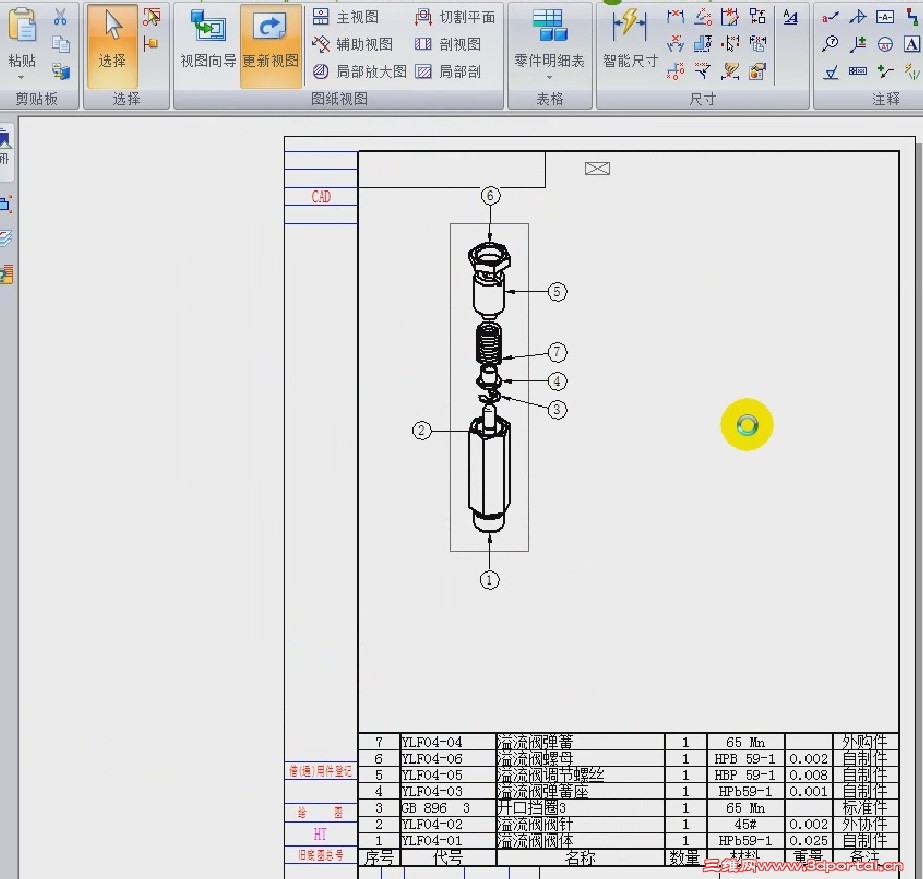Select the Datum Frame (-A-) tool
The image size is (923, 879).
click(x=885, y=16)
